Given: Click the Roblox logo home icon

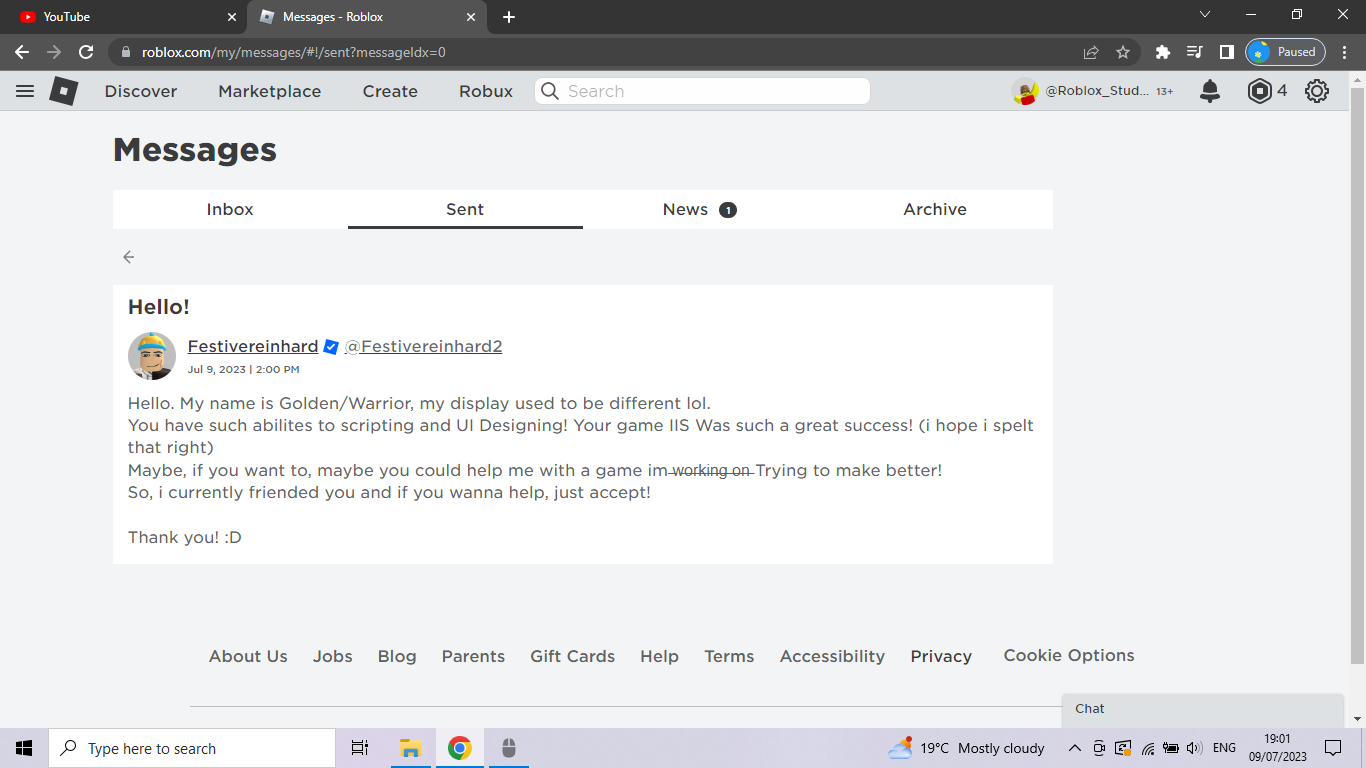Looking at the screenshot, I should pyautogui.click(x=63, y=91).
